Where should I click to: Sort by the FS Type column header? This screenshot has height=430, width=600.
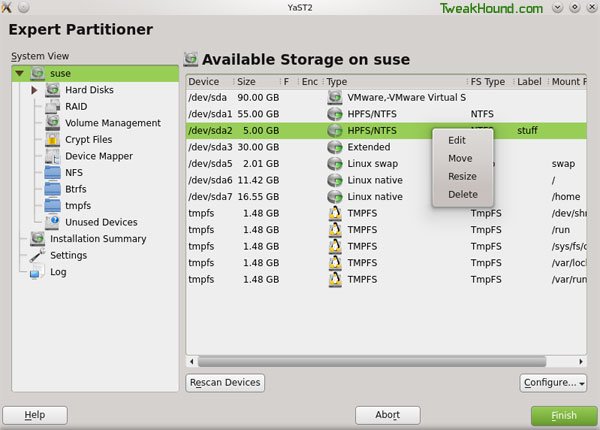tap(489, 81)
